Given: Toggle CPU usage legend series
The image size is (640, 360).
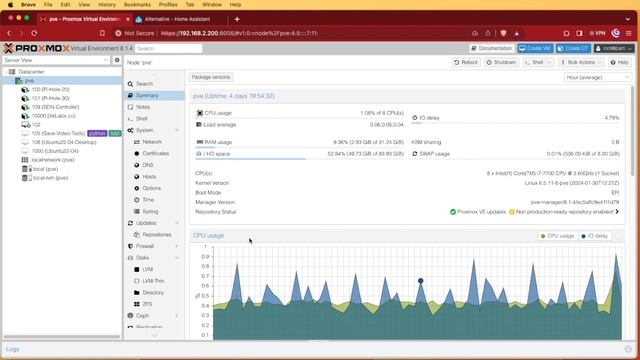Looking at the screenshot, I should tap(558, 236).
